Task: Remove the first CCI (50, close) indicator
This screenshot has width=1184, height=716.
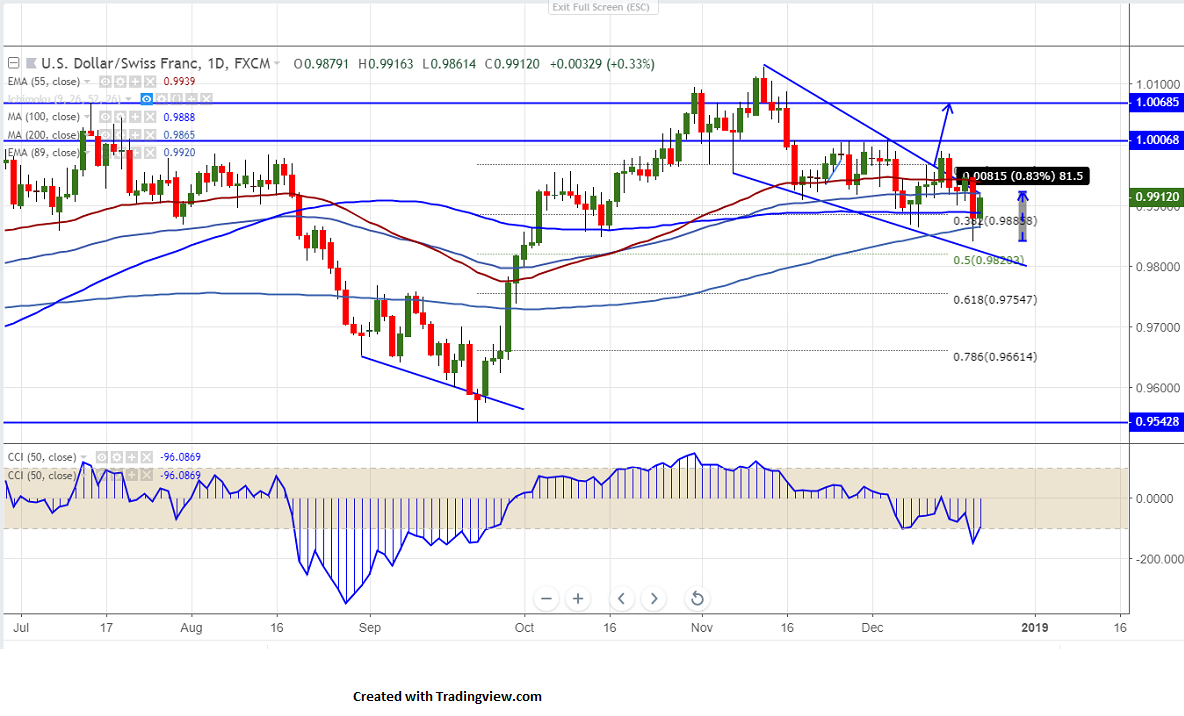Action: [146, 457]
